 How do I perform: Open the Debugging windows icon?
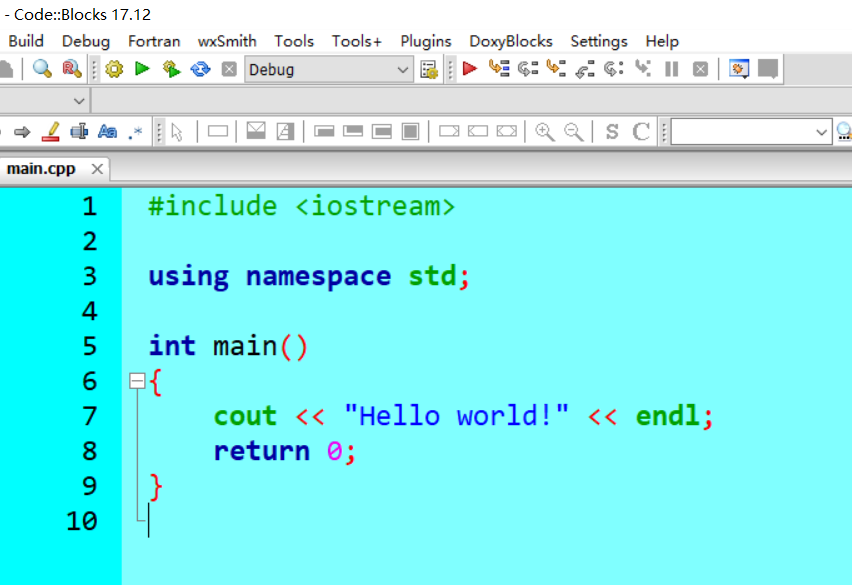739,69
